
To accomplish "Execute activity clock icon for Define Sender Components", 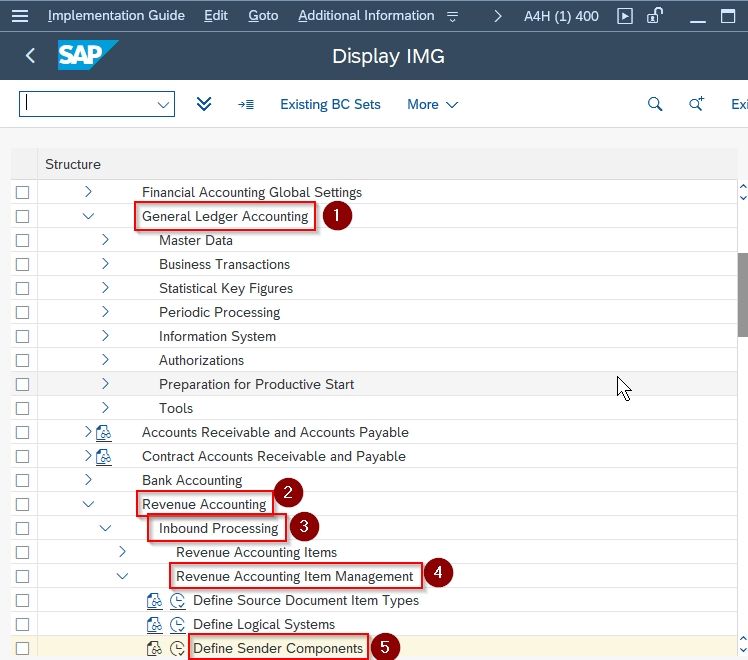I will click(x=177, y=649).
